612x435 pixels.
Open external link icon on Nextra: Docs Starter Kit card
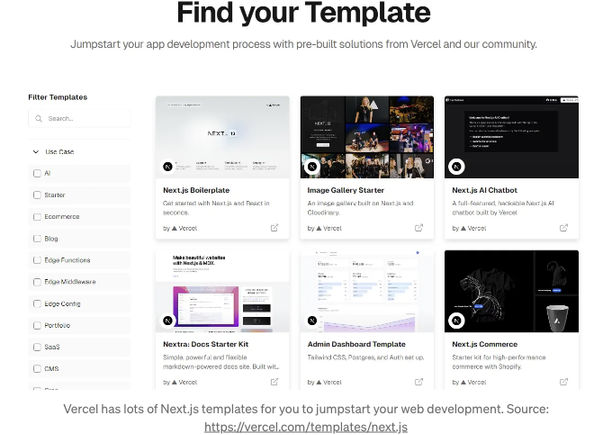click(274, 382)
